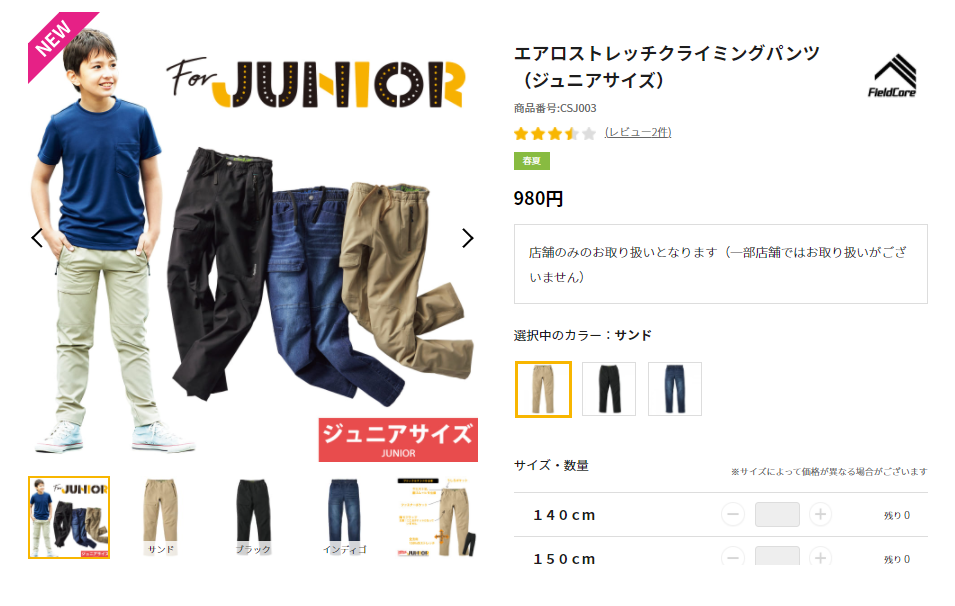
Task: Focus the 150cm quantity input field
Action: 777,556
